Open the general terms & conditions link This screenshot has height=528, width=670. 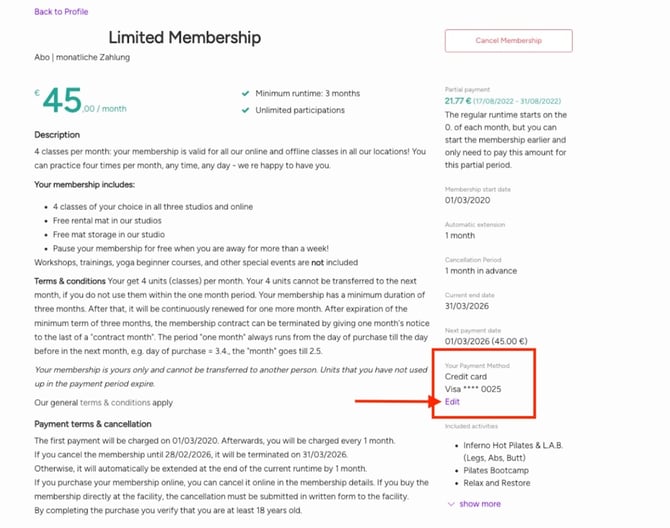click(x=115, y=402)
